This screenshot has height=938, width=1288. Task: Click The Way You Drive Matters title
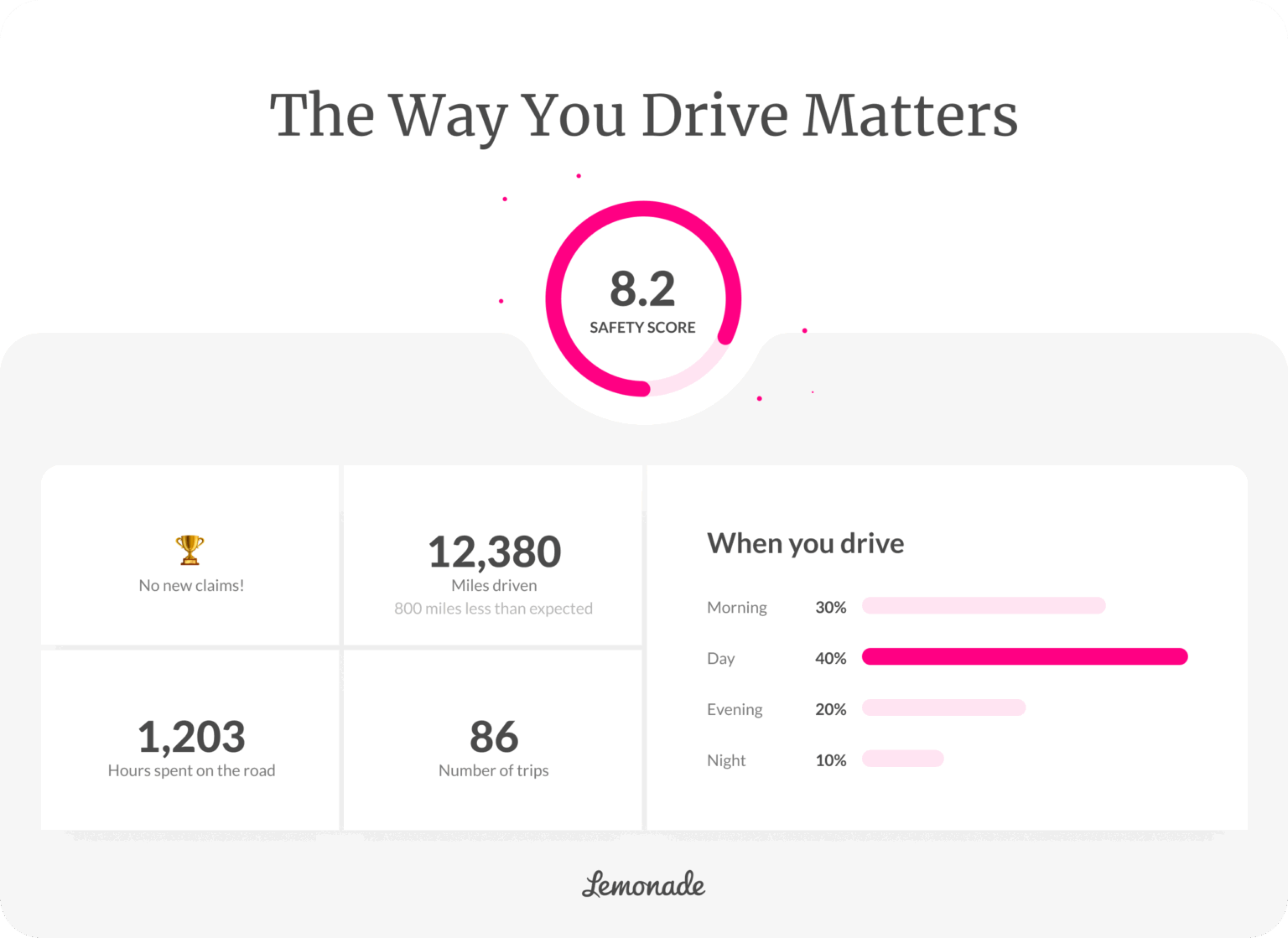point(643,115)
